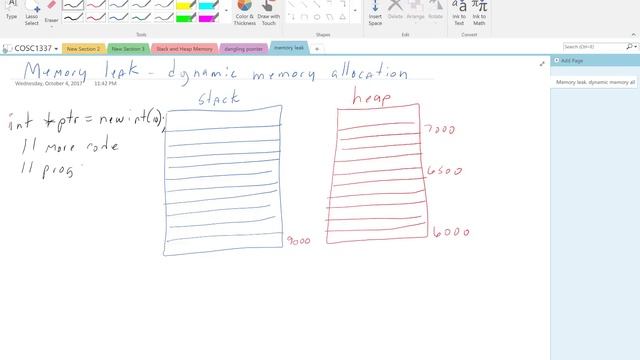
Task: Open the Rotate menu
Action: (436, 10)
